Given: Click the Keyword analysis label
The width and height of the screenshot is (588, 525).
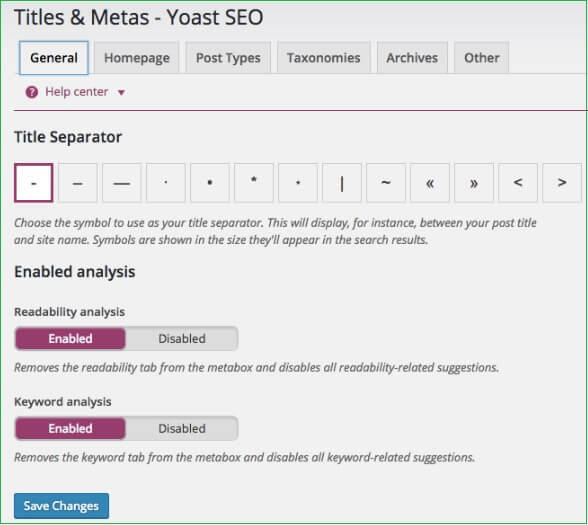Looking at the screenshot, I should (63, 402).
